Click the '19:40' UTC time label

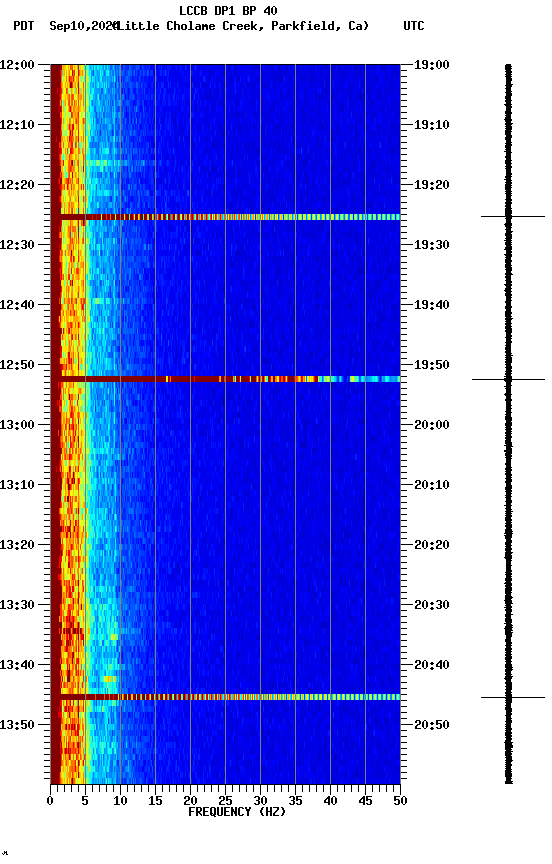432,305
